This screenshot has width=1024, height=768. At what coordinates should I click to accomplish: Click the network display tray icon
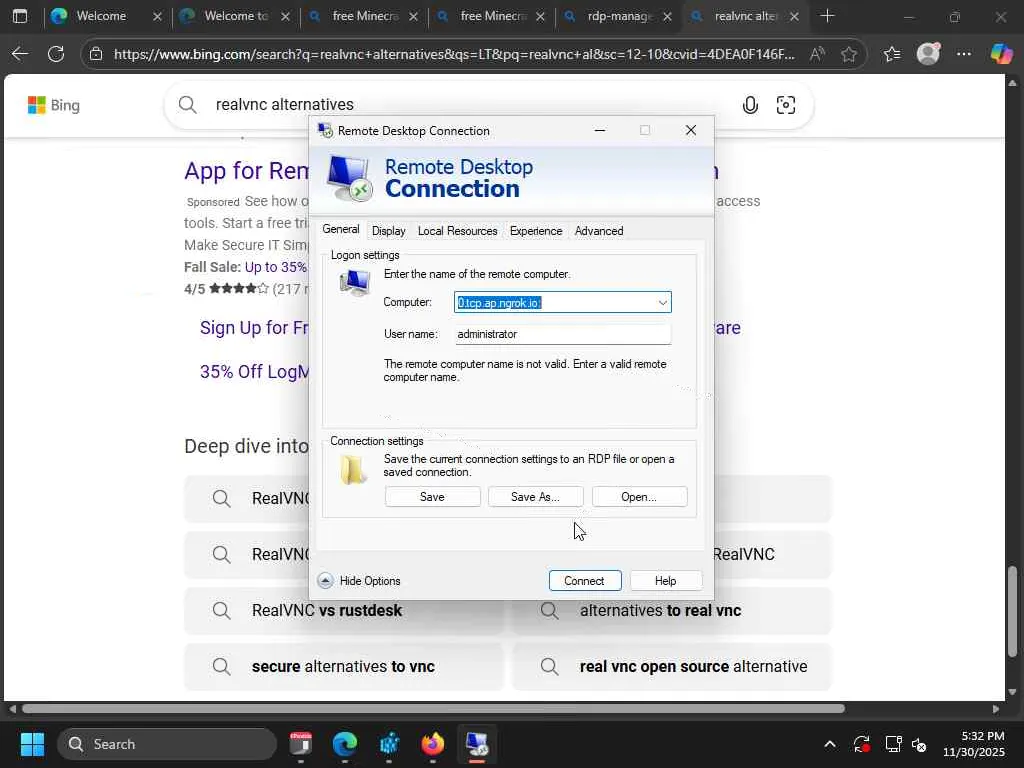pos(893,744)
